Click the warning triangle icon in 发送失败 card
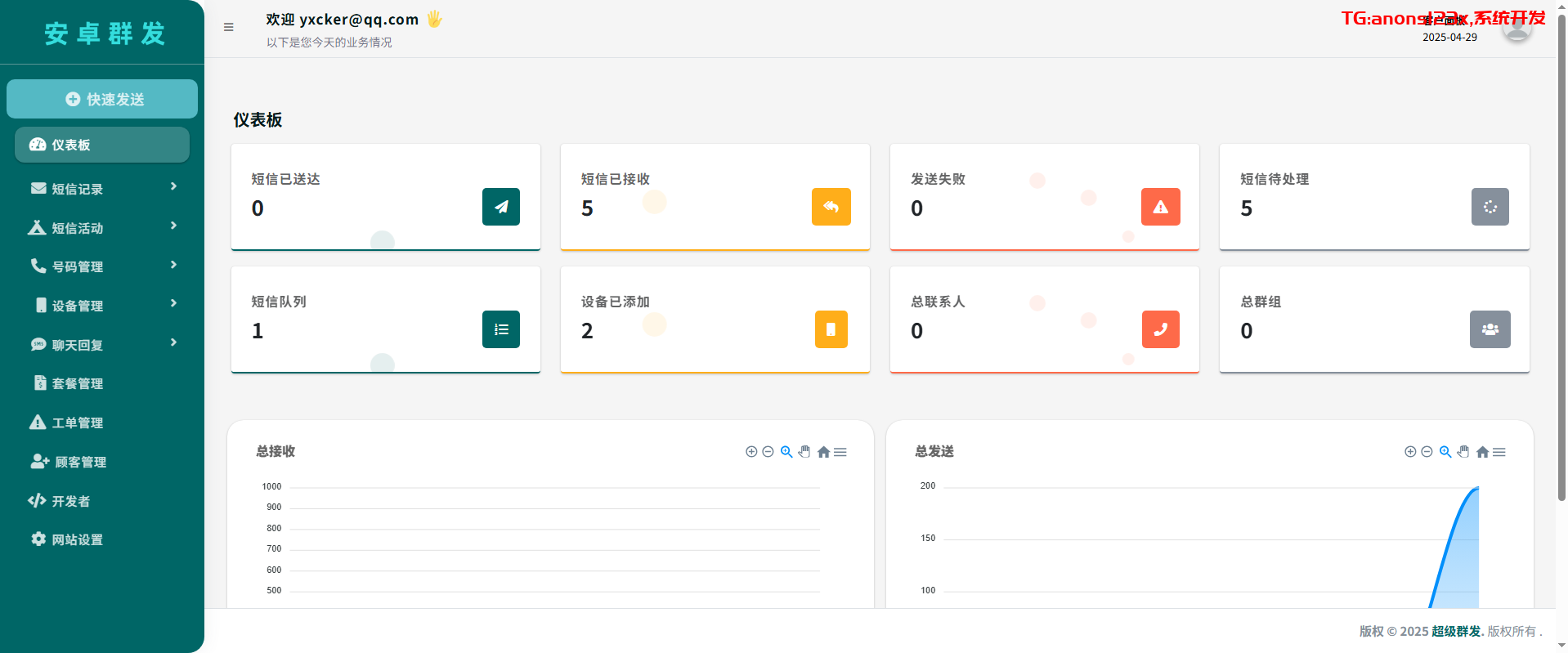The height and width of the screenshot is (653, 1568). 1160,207
